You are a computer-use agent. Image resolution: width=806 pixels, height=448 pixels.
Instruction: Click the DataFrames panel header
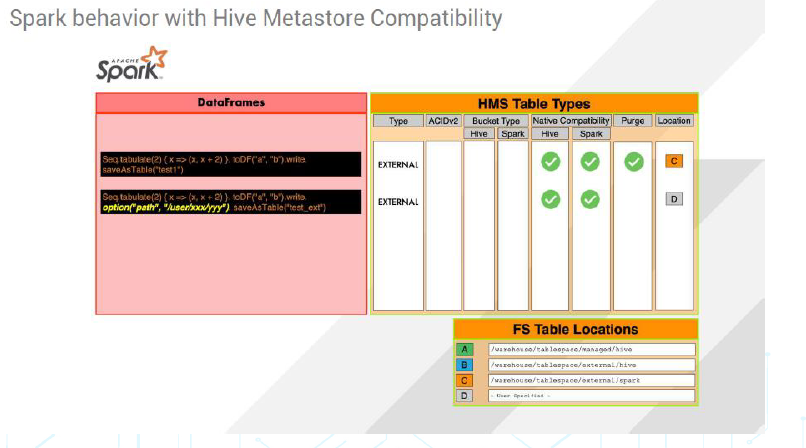(231, 103)
